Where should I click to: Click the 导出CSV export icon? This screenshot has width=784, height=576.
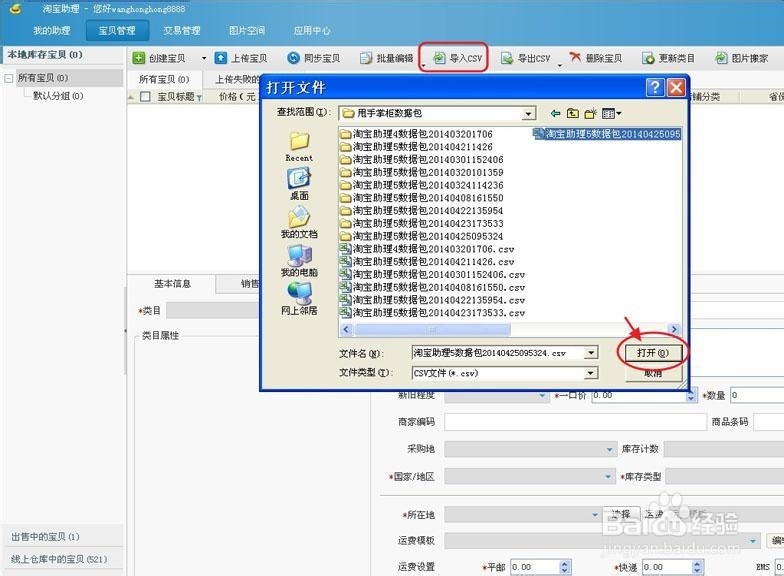[x=507, y=58]
